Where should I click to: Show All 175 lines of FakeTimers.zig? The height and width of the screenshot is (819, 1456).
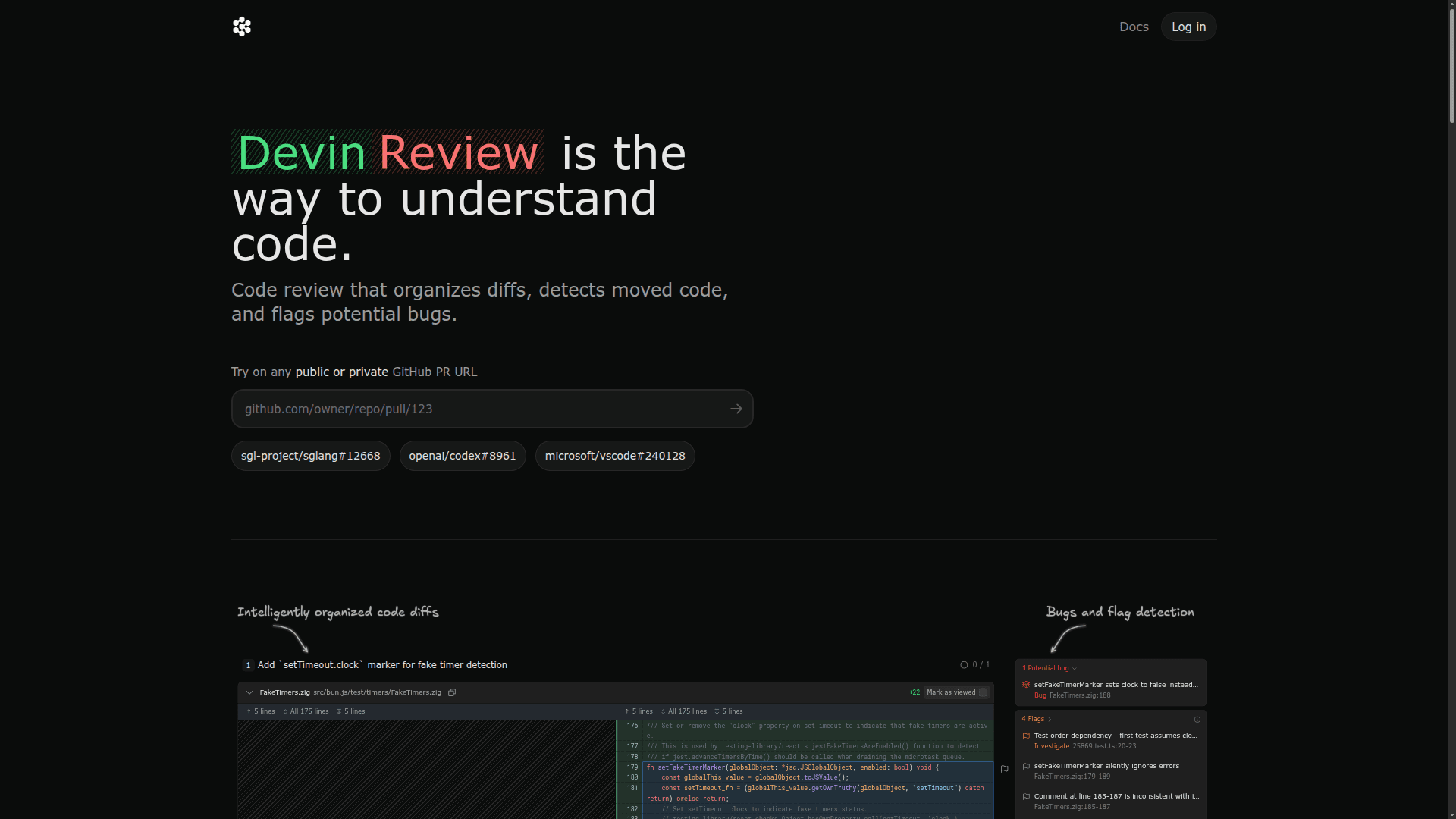[307, 711]
